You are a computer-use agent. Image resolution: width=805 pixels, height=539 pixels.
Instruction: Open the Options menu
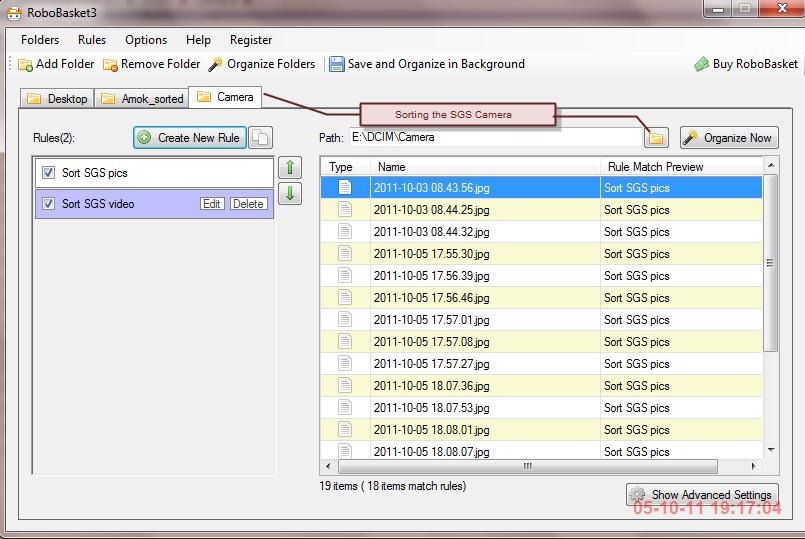point(146,40)
